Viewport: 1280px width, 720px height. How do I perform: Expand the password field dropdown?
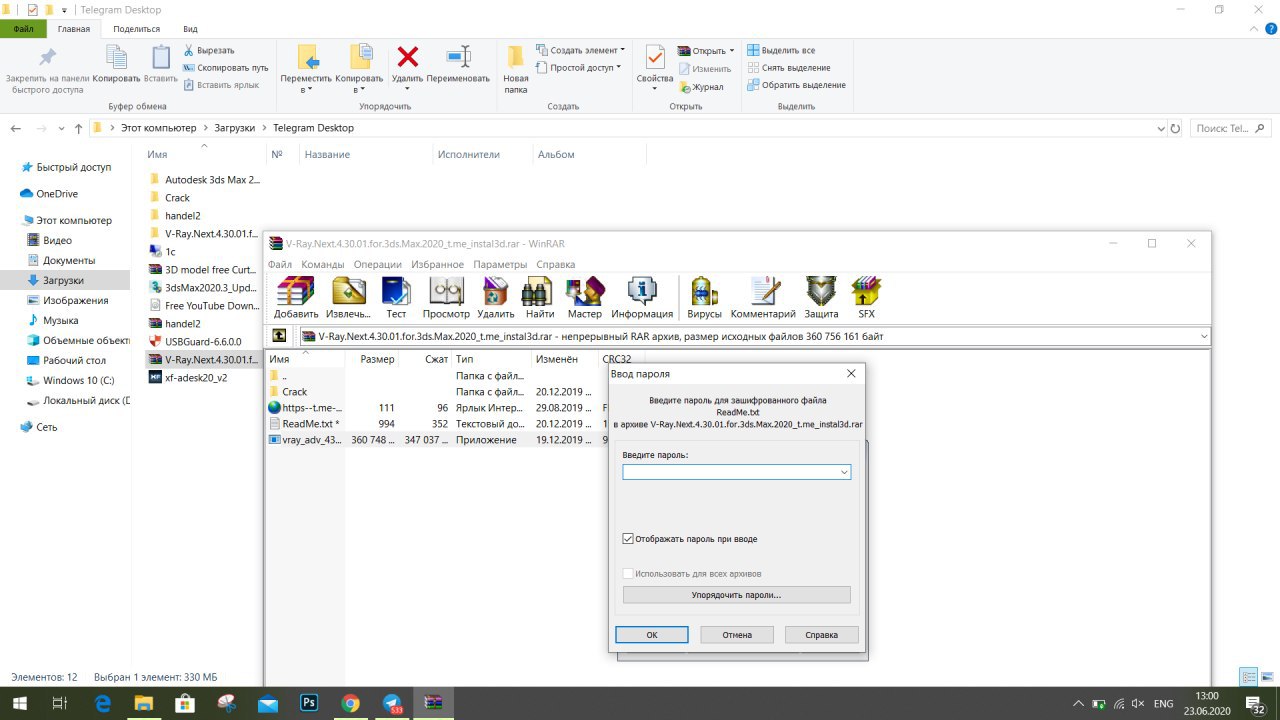pos(844,472)
